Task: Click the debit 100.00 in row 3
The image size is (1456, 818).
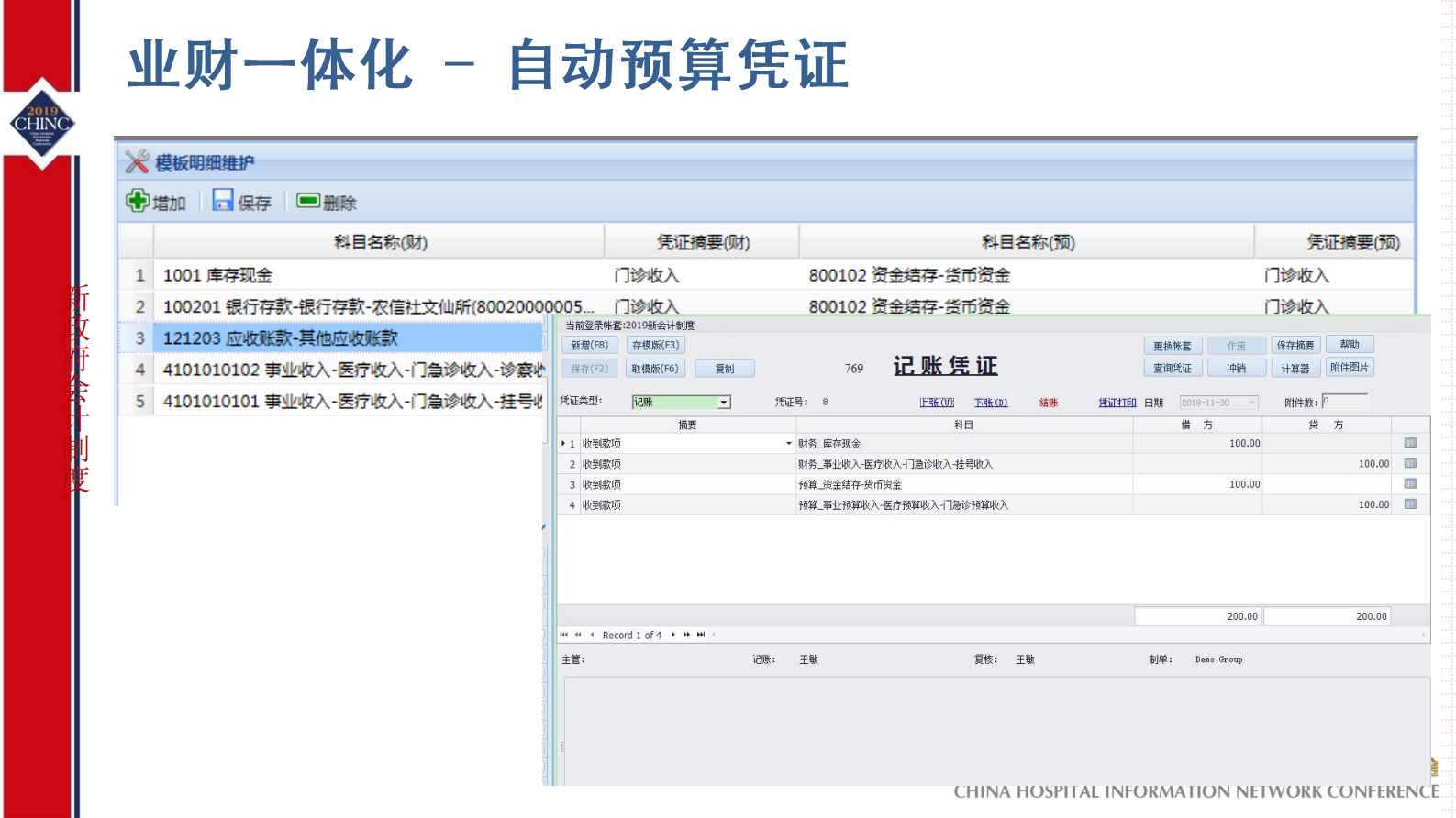Action: (x=1244, y=484)
